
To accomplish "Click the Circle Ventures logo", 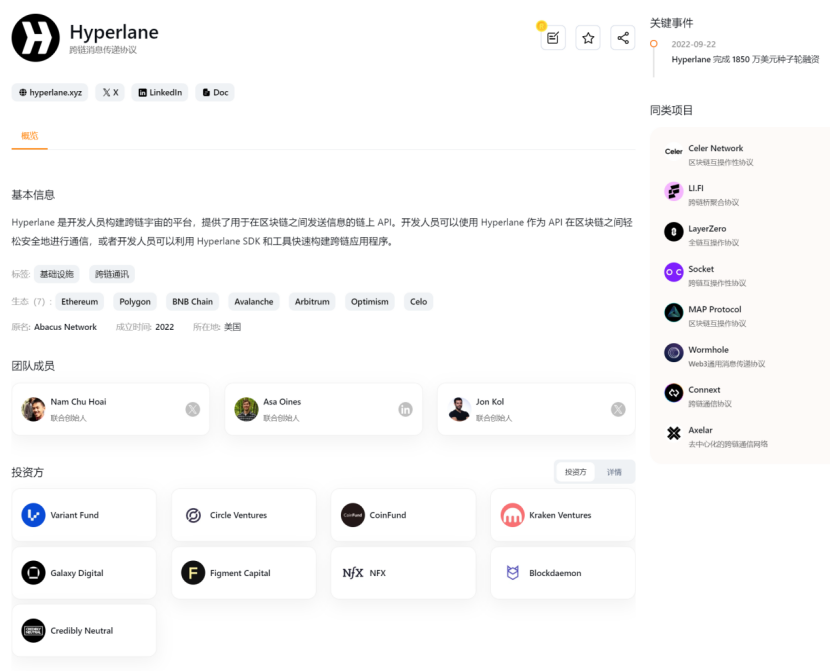I will click(x=193, y=515).
